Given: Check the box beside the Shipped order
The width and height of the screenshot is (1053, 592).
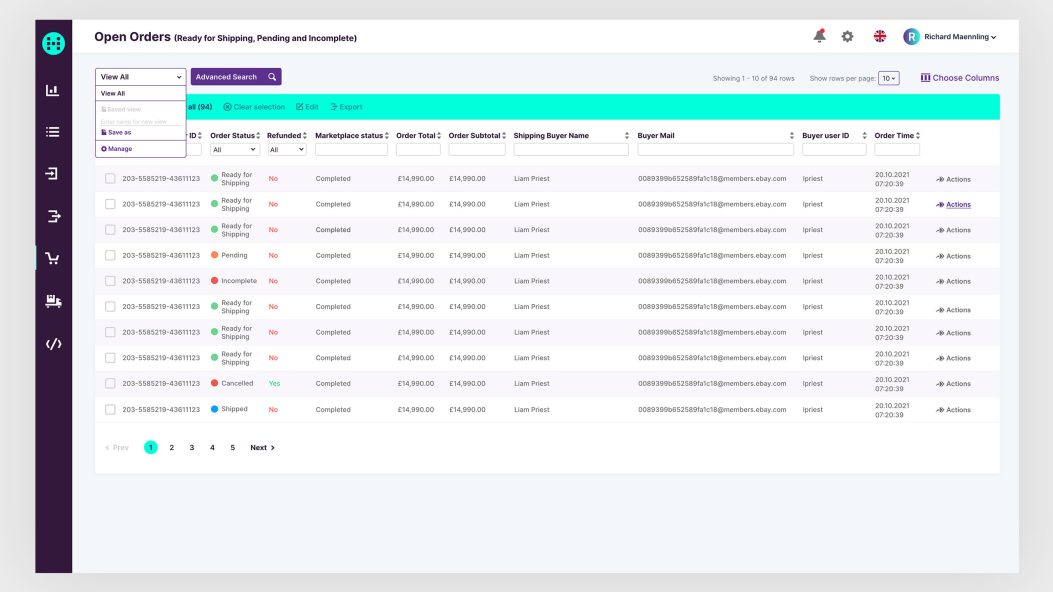Looking at the screenshot, I should tap(110, 410).
